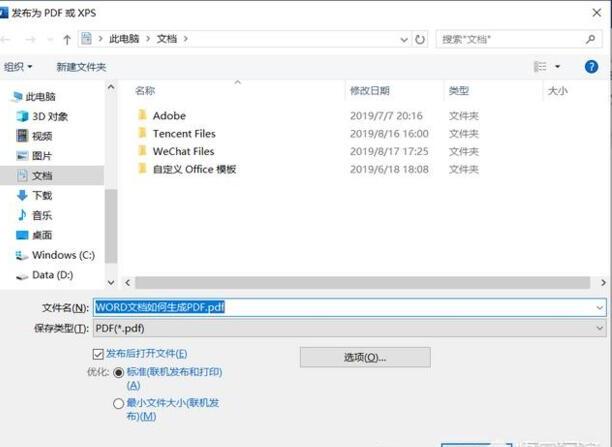
Task: Click the navigation pane scroll down arrow
Action: click(111, 283)
